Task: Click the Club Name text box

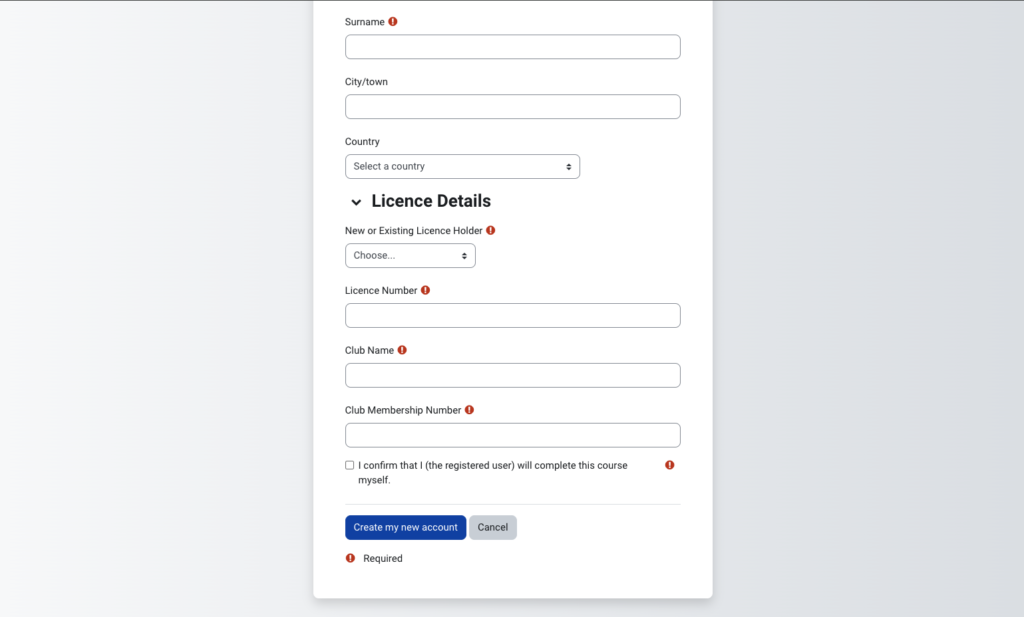Action: coord(512,376)
